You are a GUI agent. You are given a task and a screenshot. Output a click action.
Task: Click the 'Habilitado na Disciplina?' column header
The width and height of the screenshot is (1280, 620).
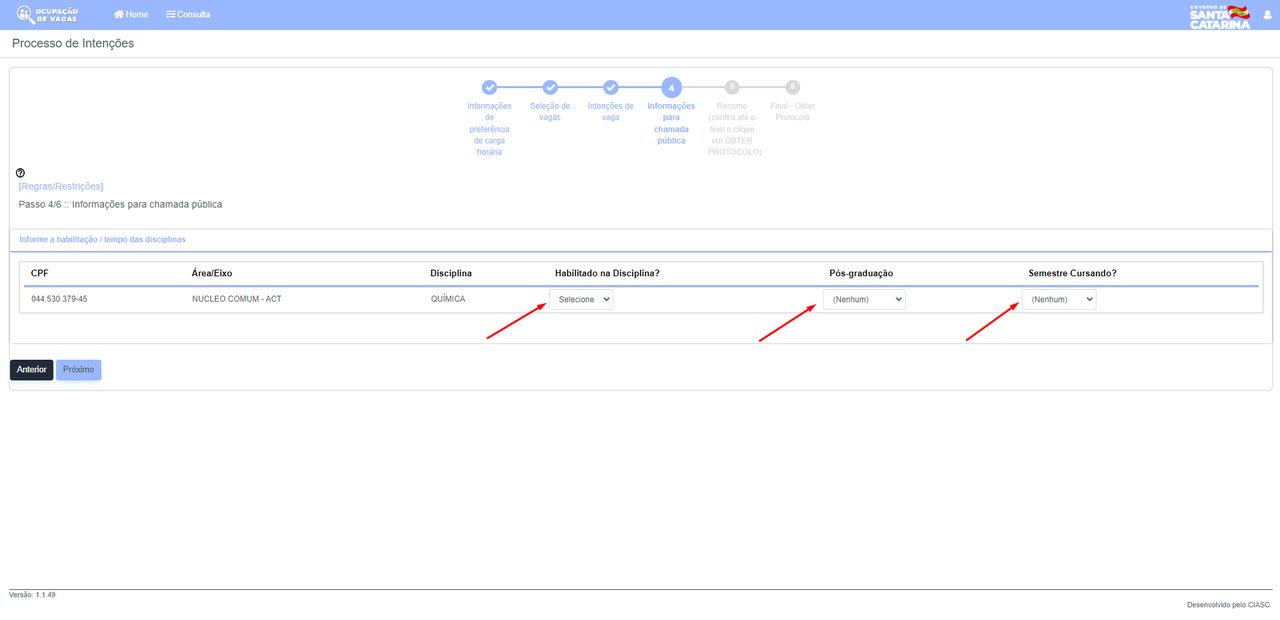[x=607, y=273]
